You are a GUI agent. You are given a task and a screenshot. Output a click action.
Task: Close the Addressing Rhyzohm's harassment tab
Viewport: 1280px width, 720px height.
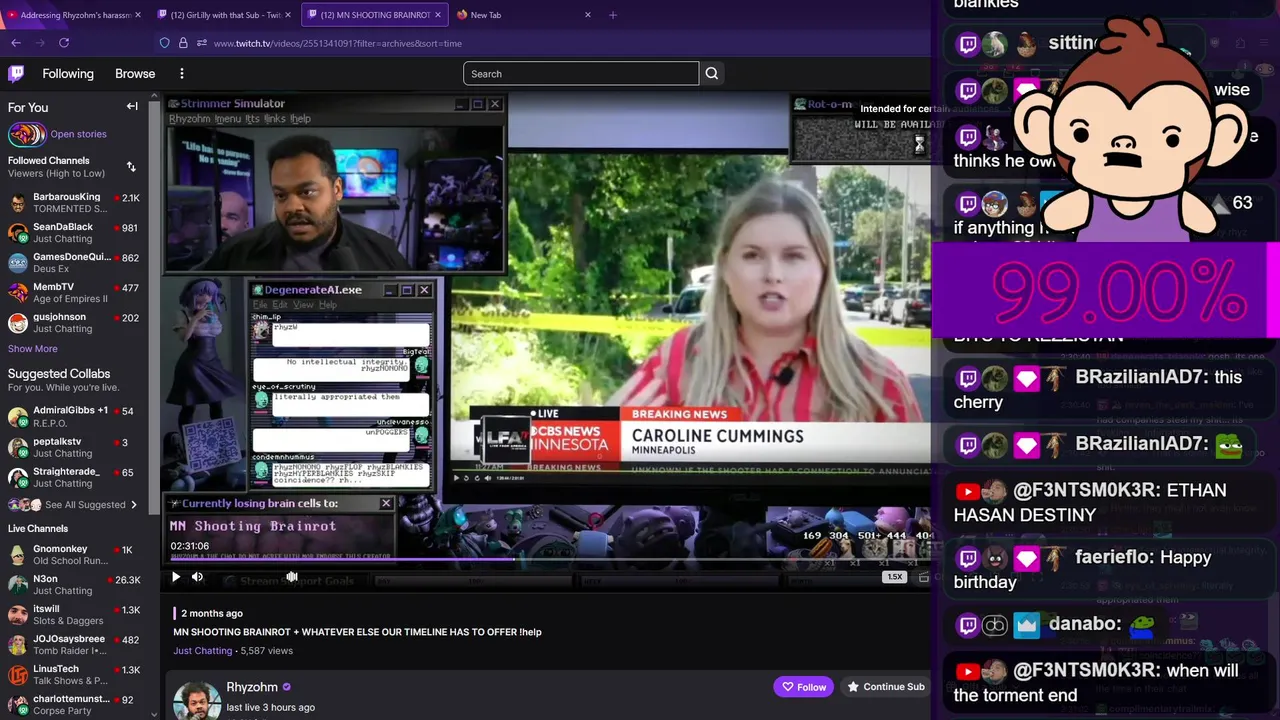[138, 15]
